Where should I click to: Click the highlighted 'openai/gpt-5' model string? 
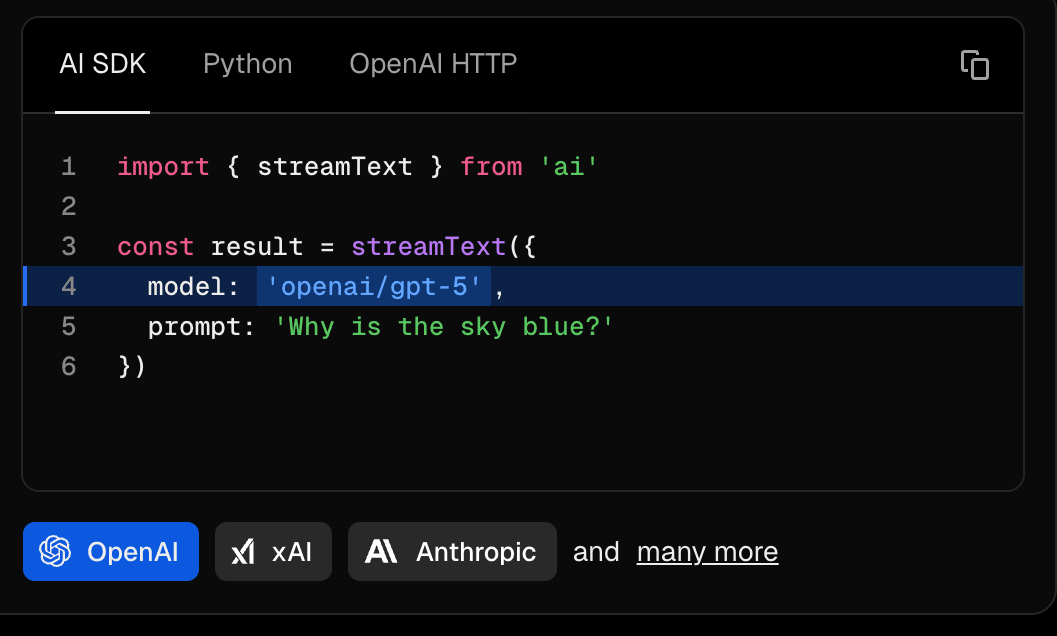point(373,287)
